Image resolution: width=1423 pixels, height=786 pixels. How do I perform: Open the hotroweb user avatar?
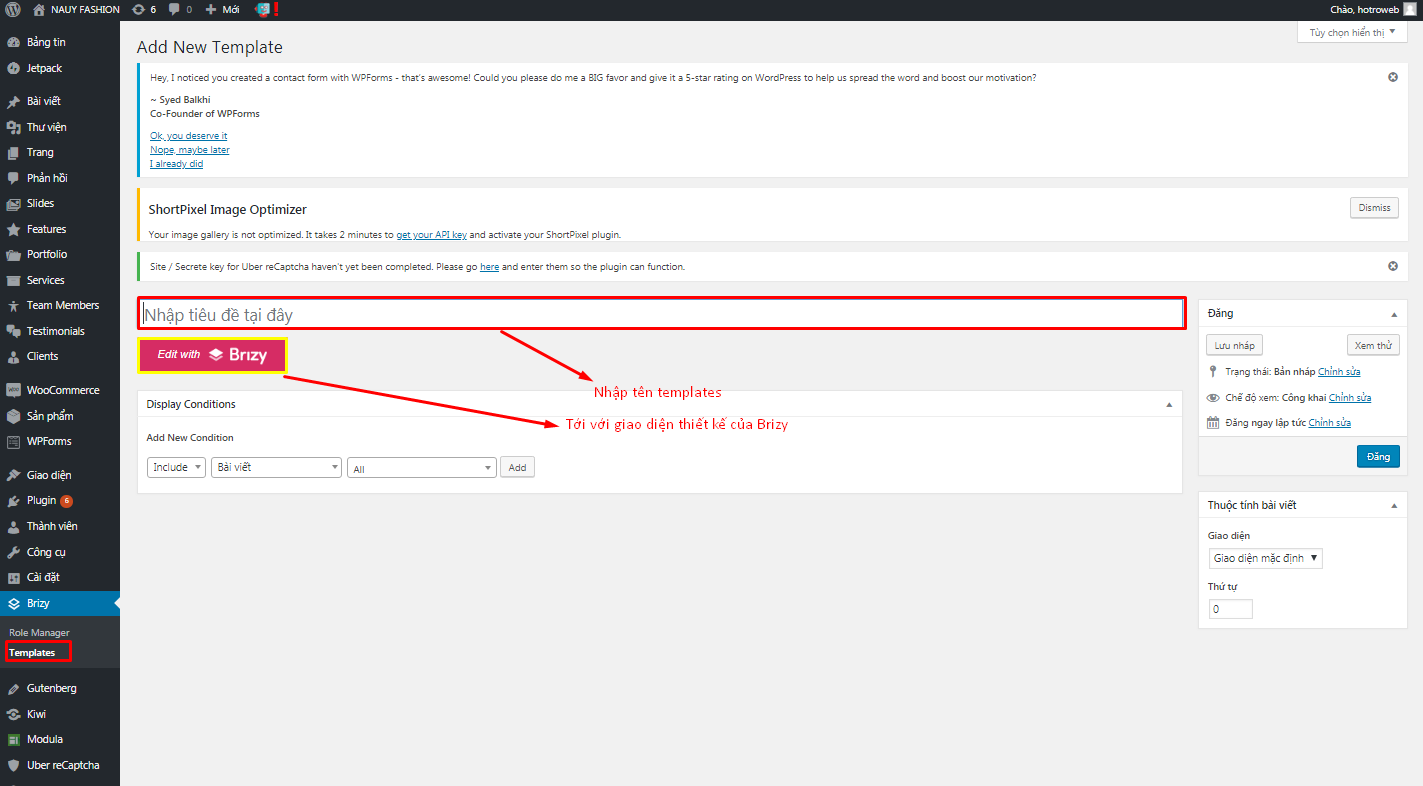tap(1409, 9)
